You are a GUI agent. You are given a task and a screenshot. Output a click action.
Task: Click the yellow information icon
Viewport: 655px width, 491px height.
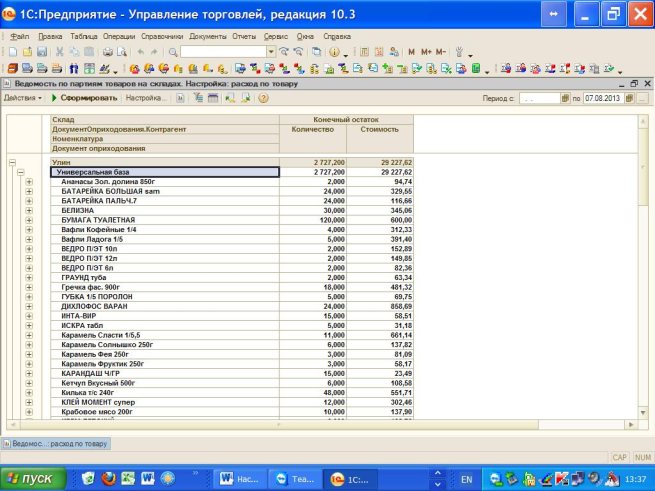click(334, 52)
